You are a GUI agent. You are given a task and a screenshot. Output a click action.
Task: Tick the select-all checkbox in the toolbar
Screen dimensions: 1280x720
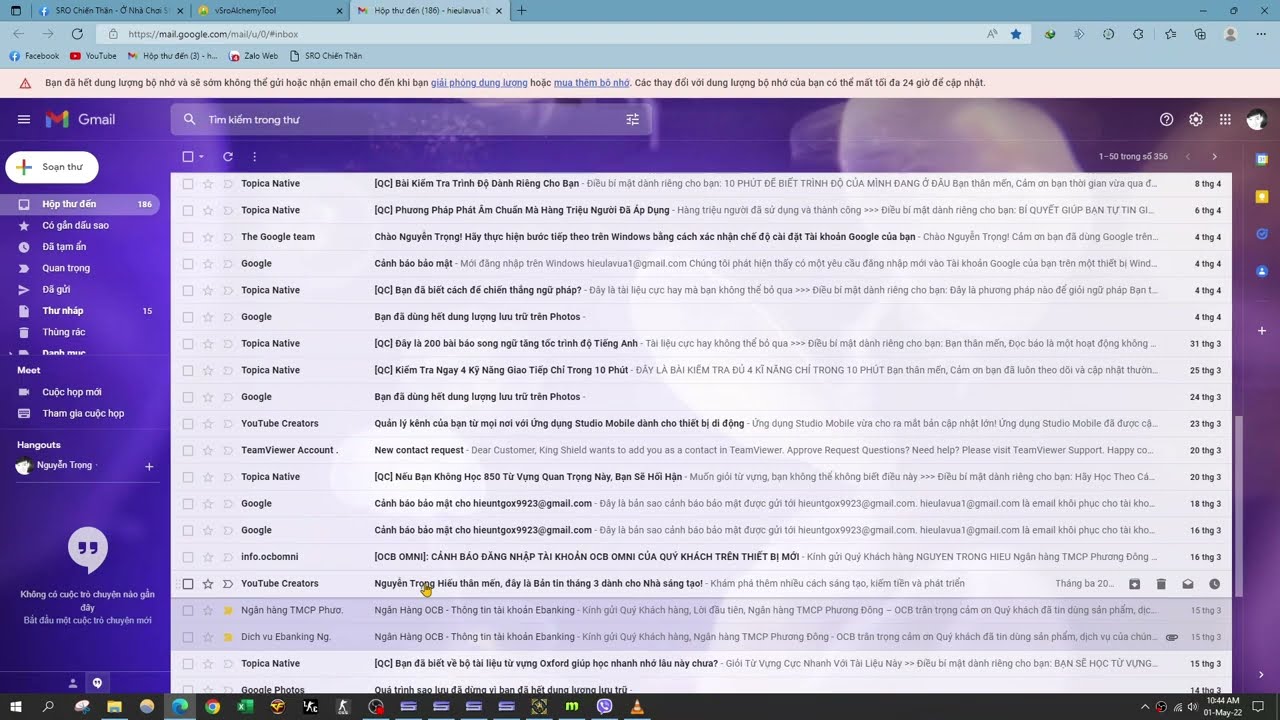188,157
